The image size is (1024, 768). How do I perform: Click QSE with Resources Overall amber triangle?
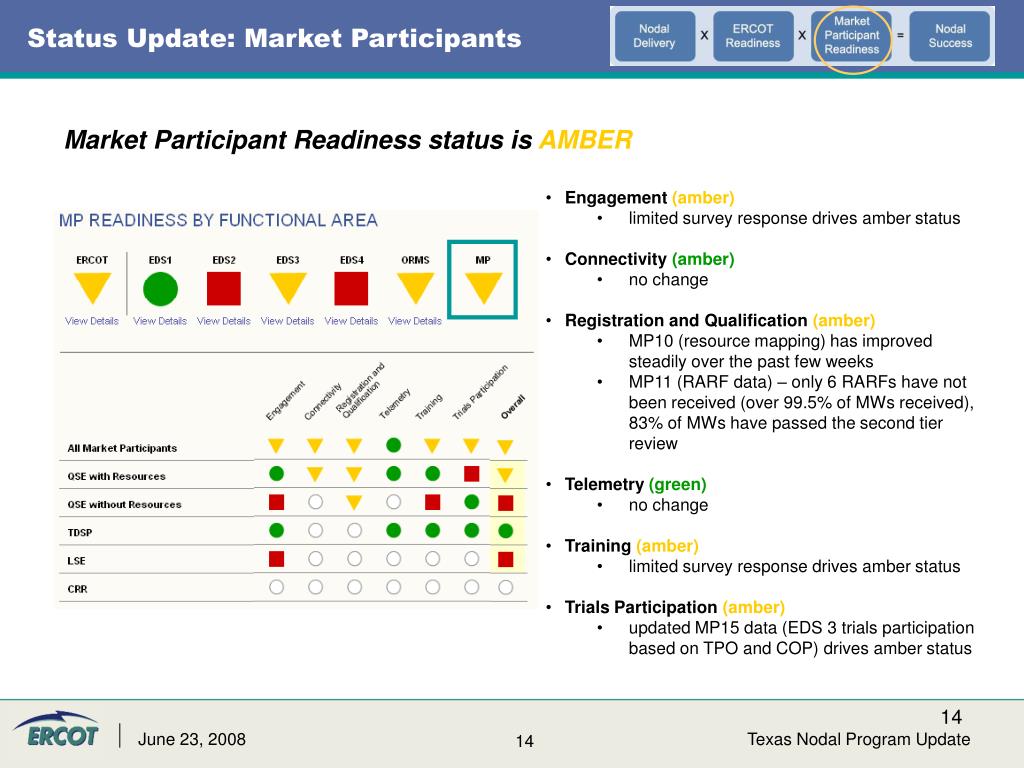tap(505, 475)
